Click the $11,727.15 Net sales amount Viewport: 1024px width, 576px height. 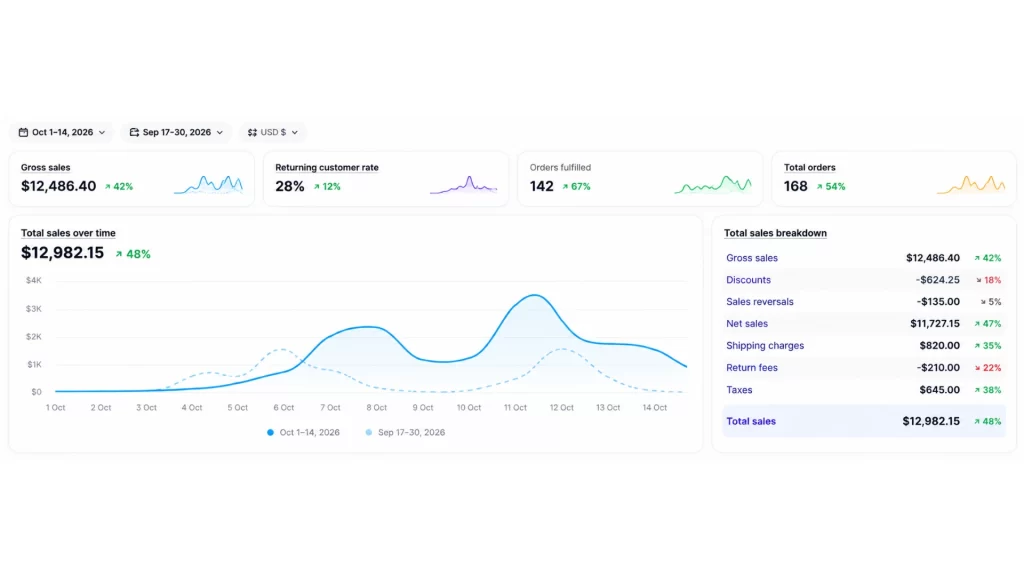935,323
